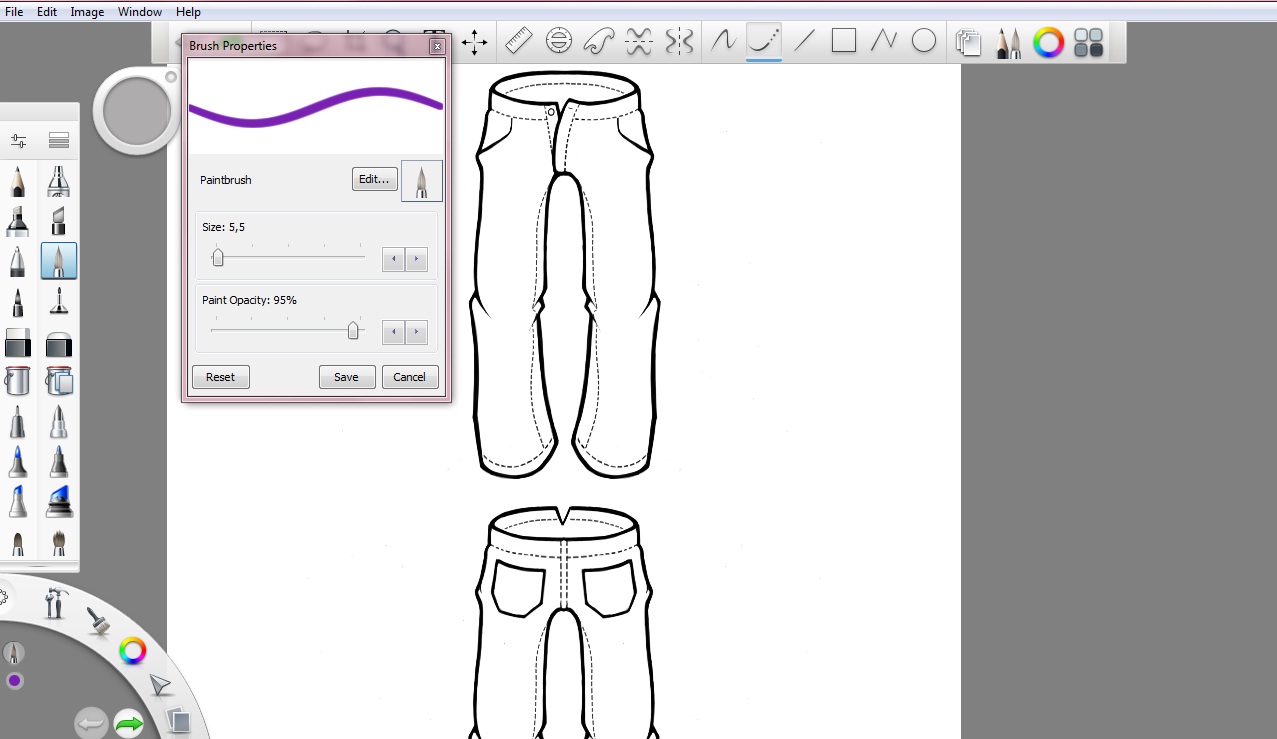Toggle the highlighted Predictive Stroke curve tool
1277x739 pixels.
tap(764, 41)
